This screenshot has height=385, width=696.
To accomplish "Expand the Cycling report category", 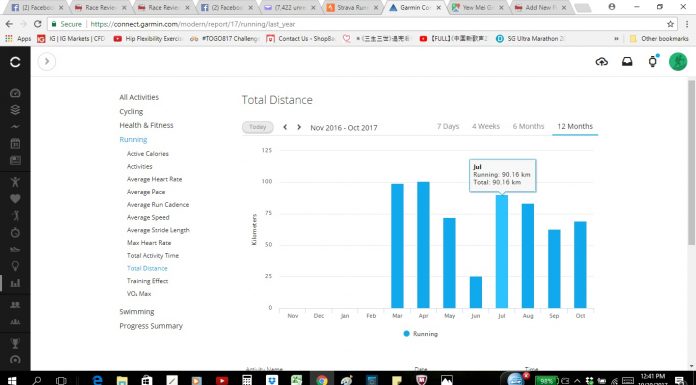I will click(131, 111).
